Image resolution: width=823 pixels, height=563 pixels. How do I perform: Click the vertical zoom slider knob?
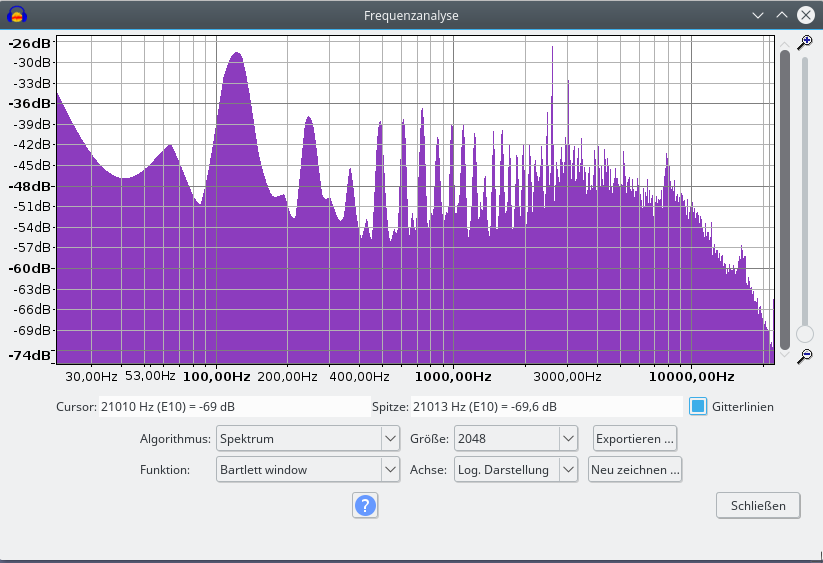point(805,334)
